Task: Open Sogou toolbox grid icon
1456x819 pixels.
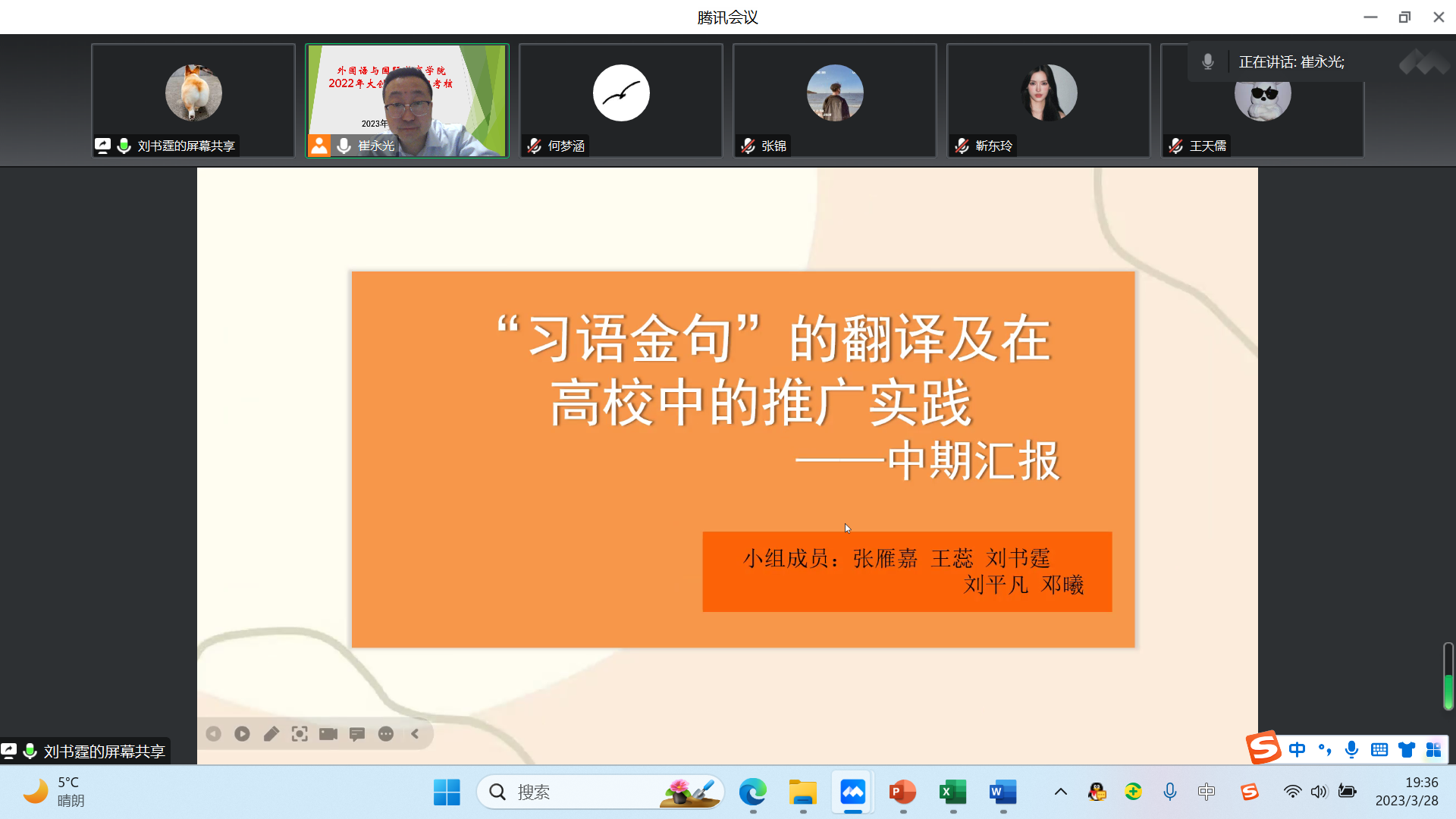Action: (x=1433, y=750)
